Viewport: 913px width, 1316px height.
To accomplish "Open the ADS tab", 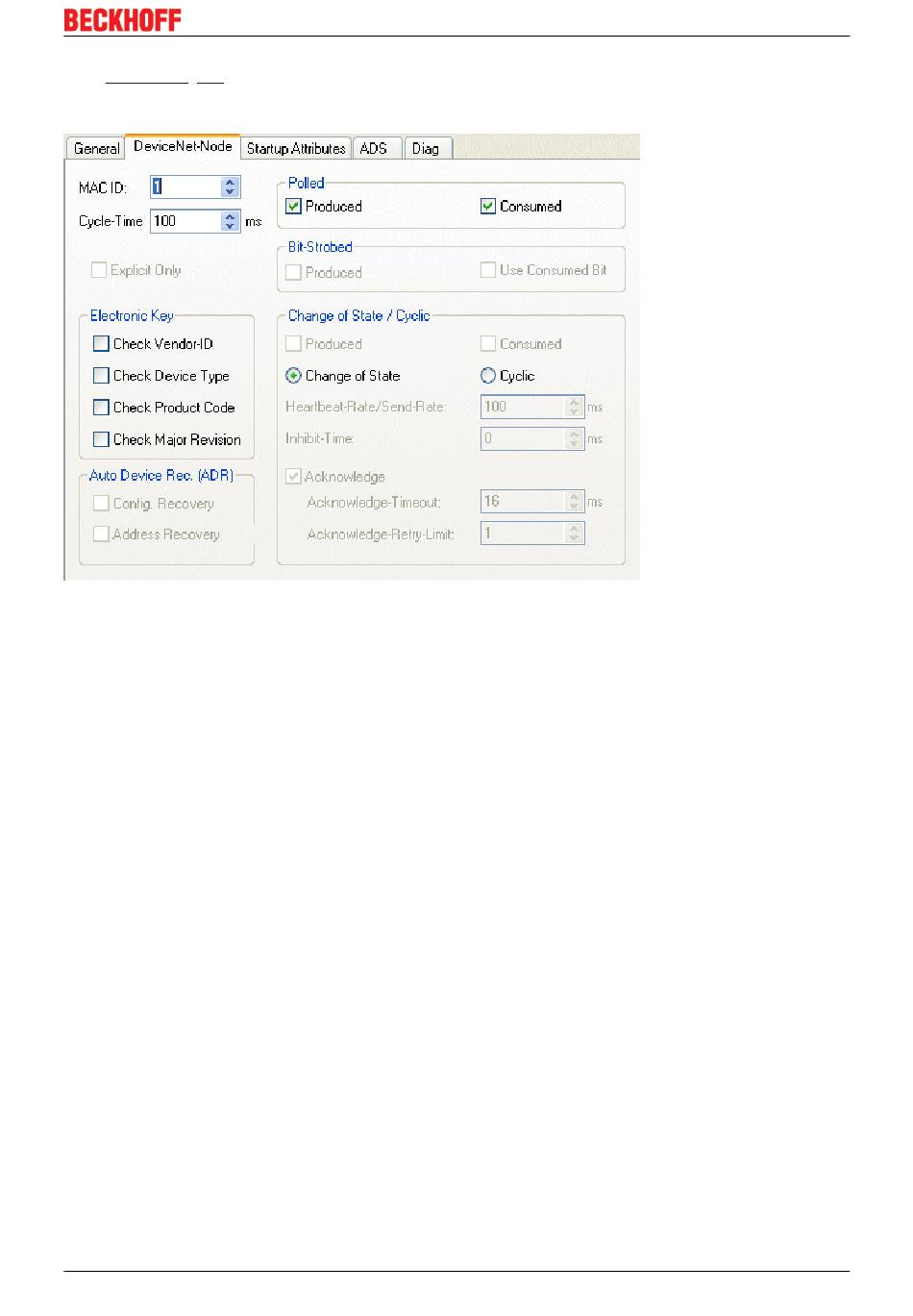I will (x=375, y=148).
